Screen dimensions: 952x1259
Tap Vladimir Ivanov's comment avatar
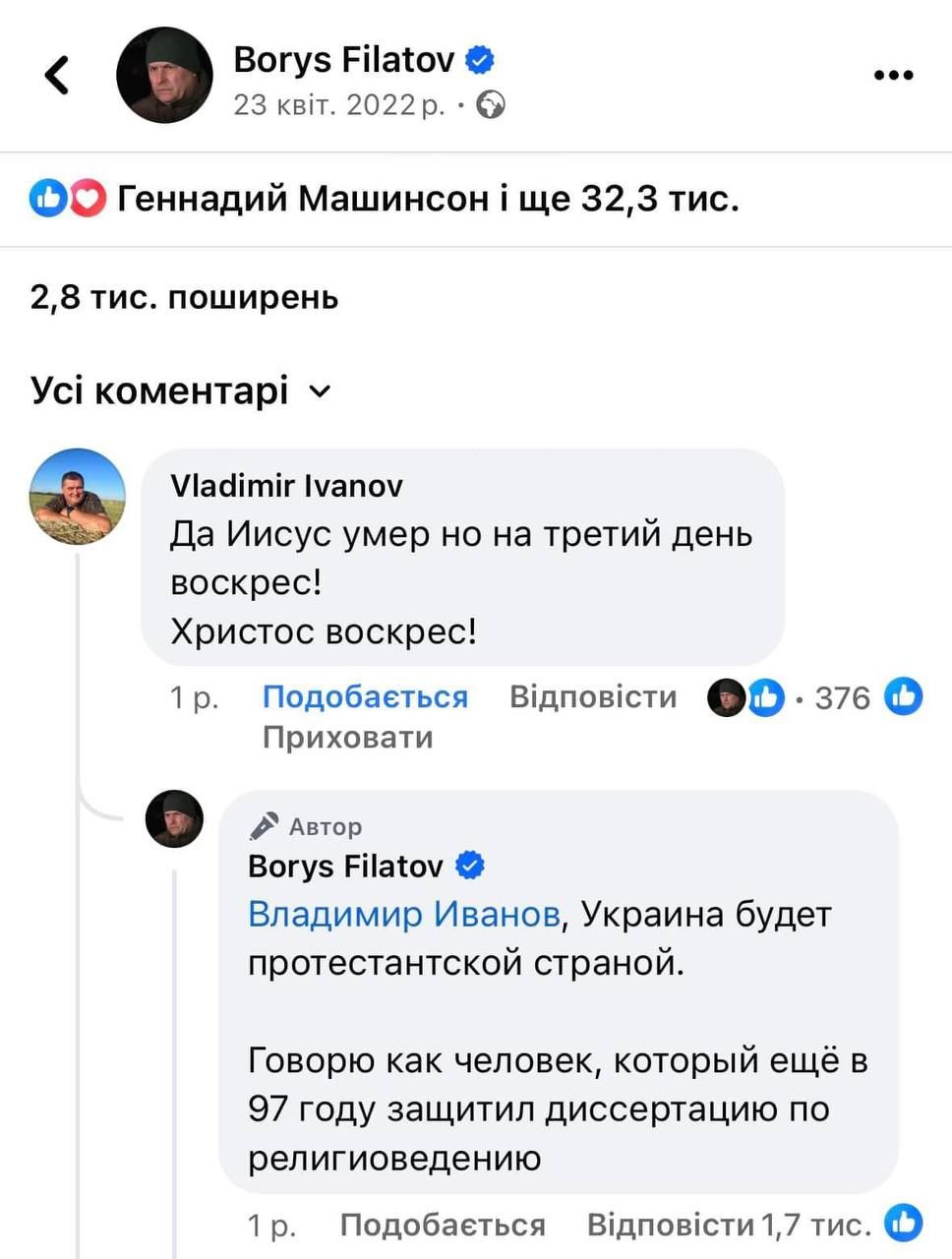(78, 497)
